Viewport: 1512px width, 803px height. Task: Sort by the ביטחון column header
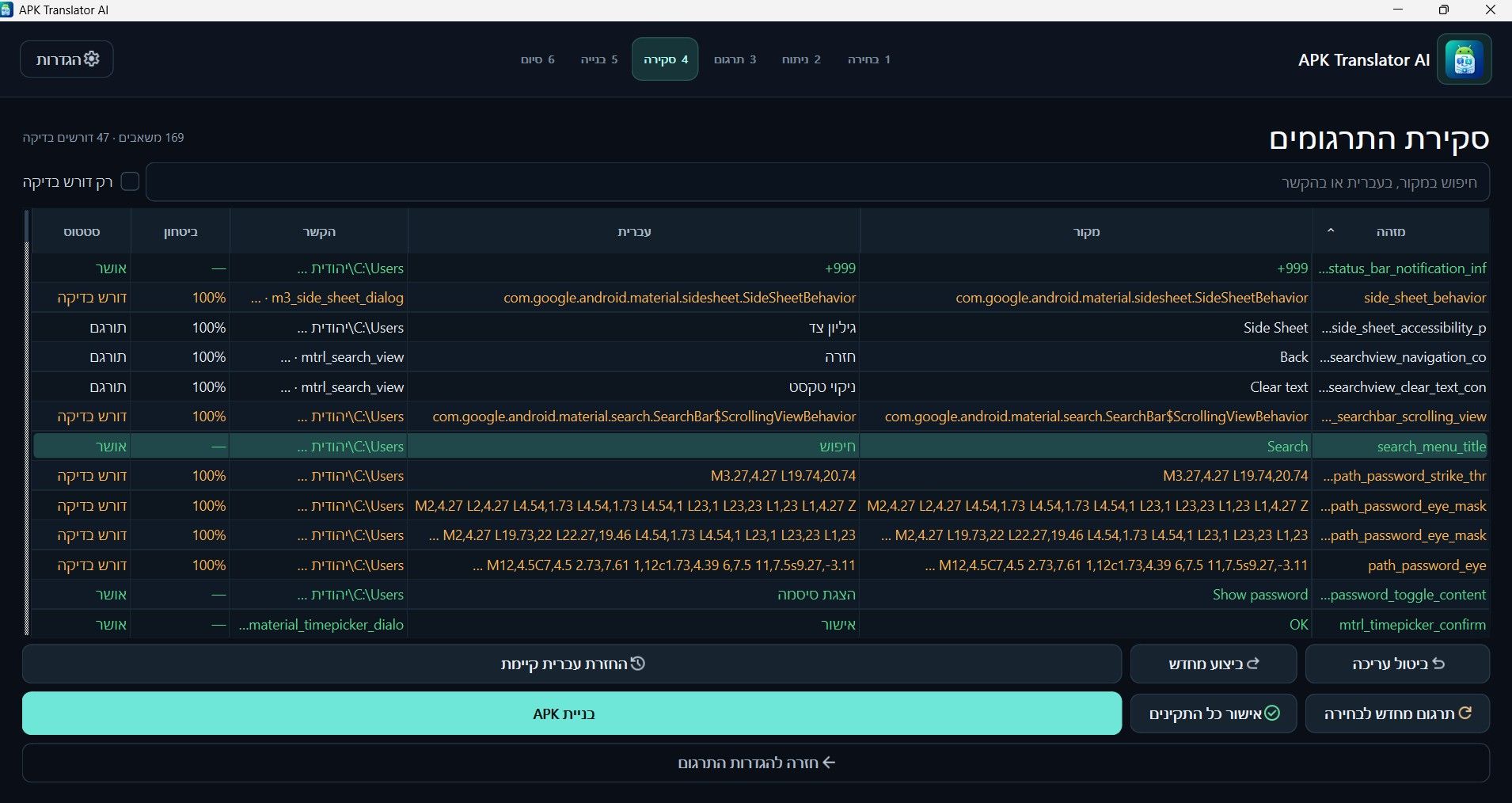click(x=180, y=231)
